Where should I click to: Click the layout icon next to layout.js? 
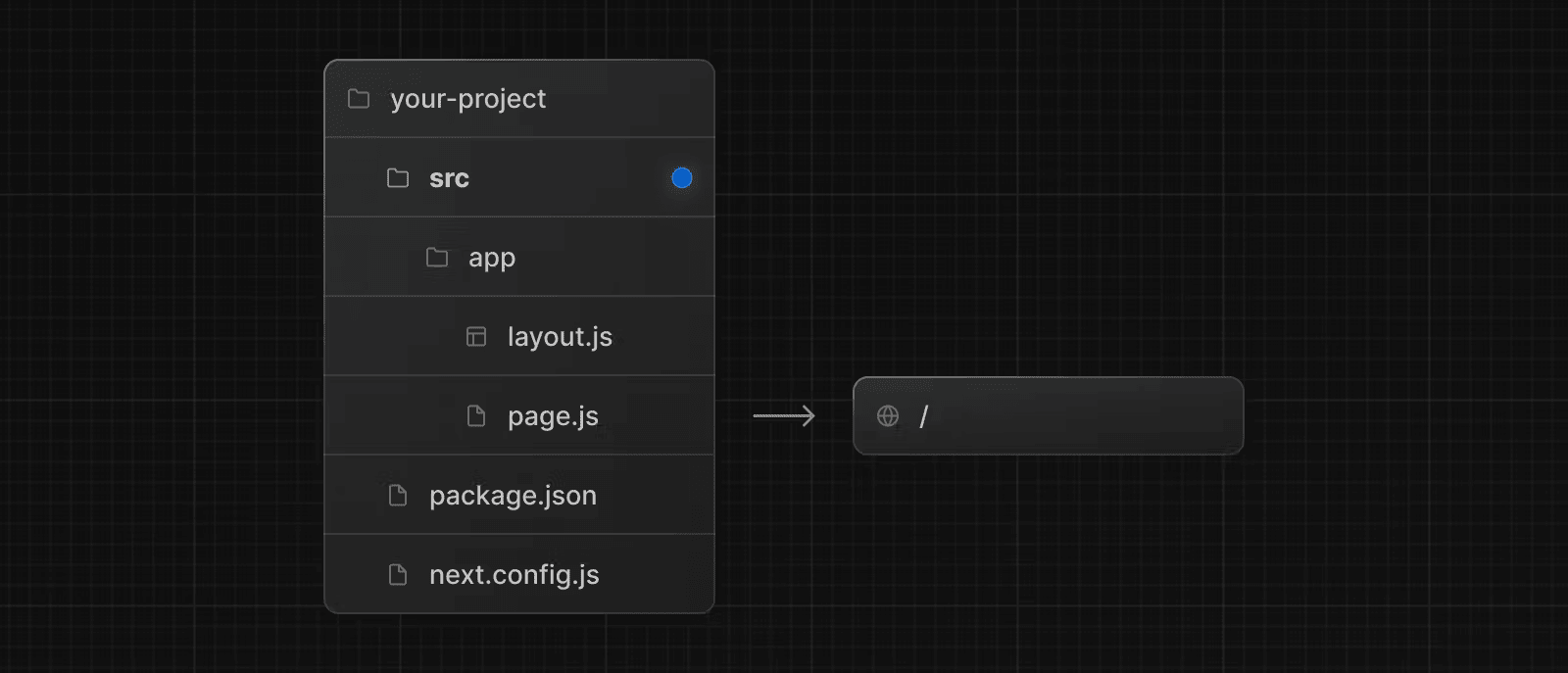coord(476,337)
